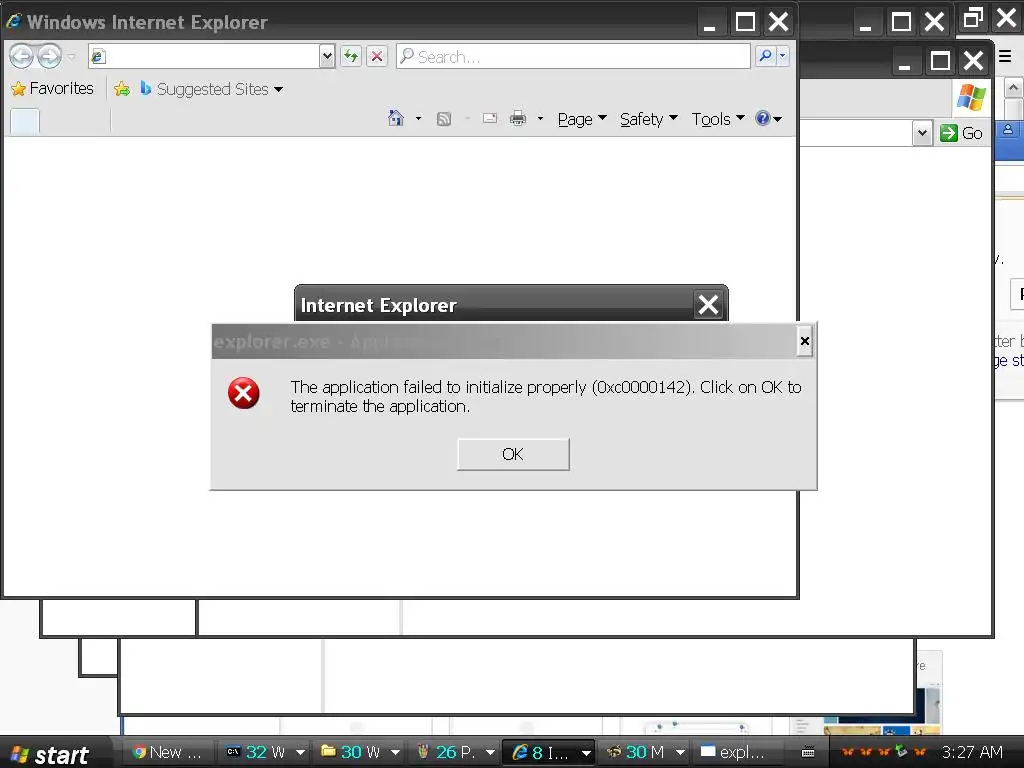Open hamburger menu in the background Chrome window
1024x768 pixels.
(x=1005, y=56)
